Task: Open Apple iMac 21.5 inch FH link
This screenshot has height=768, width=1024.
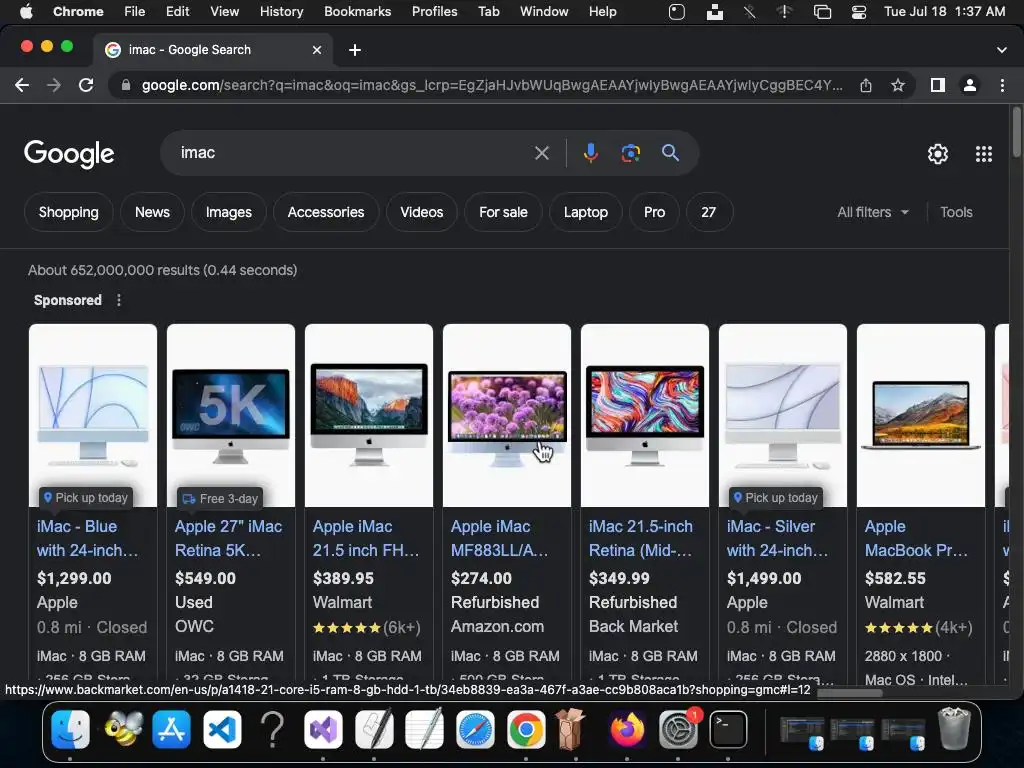Action: (366, 538)
